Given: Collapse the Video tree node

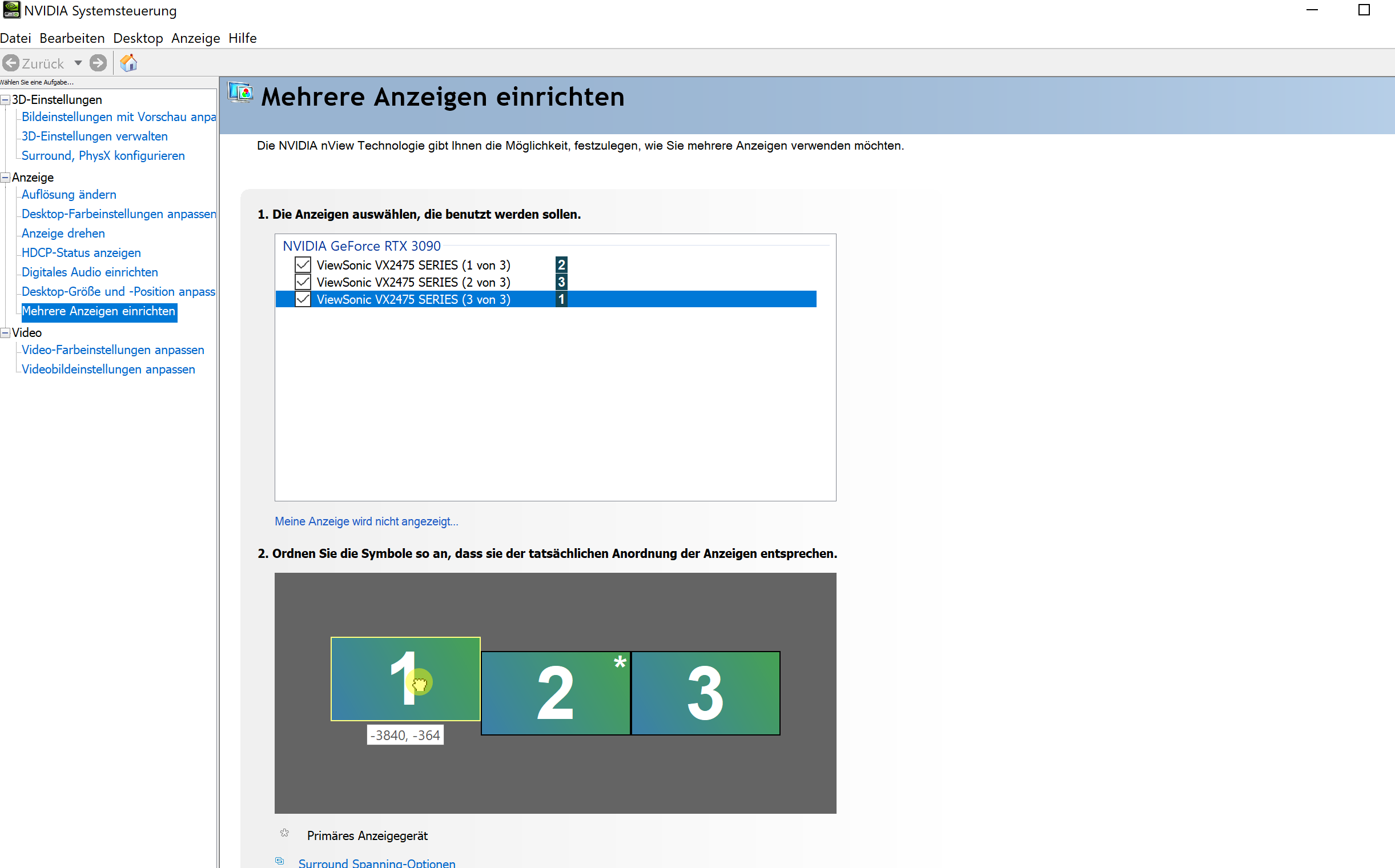Looking at the screenshot, I should click(x=5, y=333).
